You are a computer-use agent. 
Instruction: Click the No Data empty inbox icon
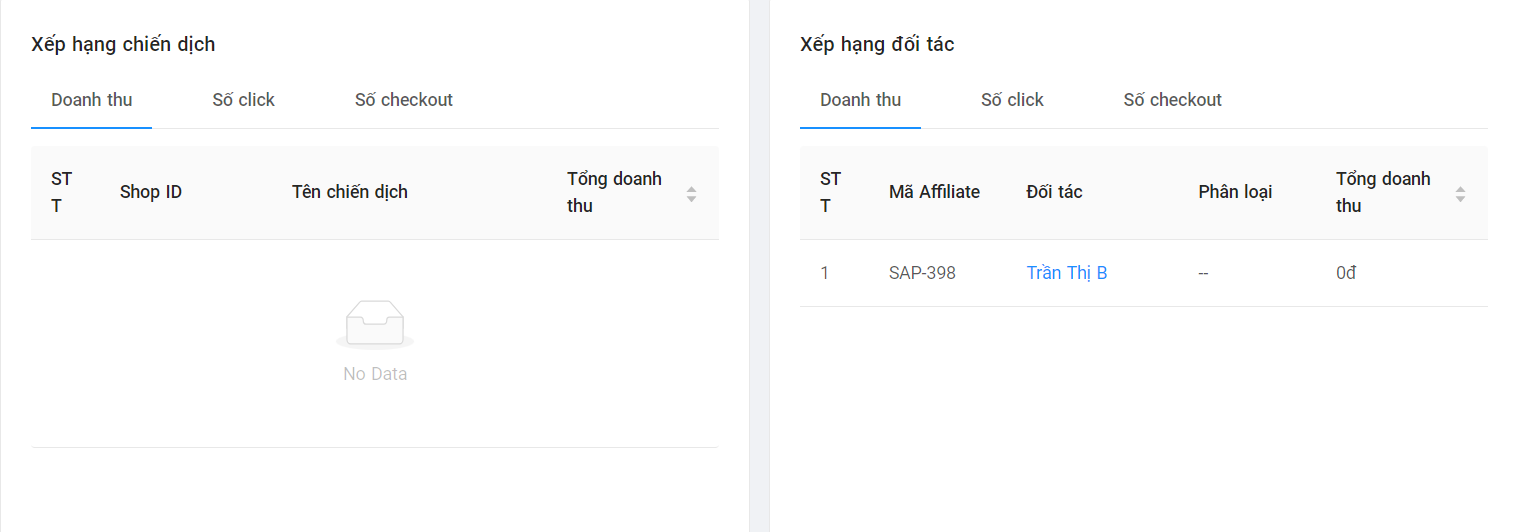click(375, 324)
